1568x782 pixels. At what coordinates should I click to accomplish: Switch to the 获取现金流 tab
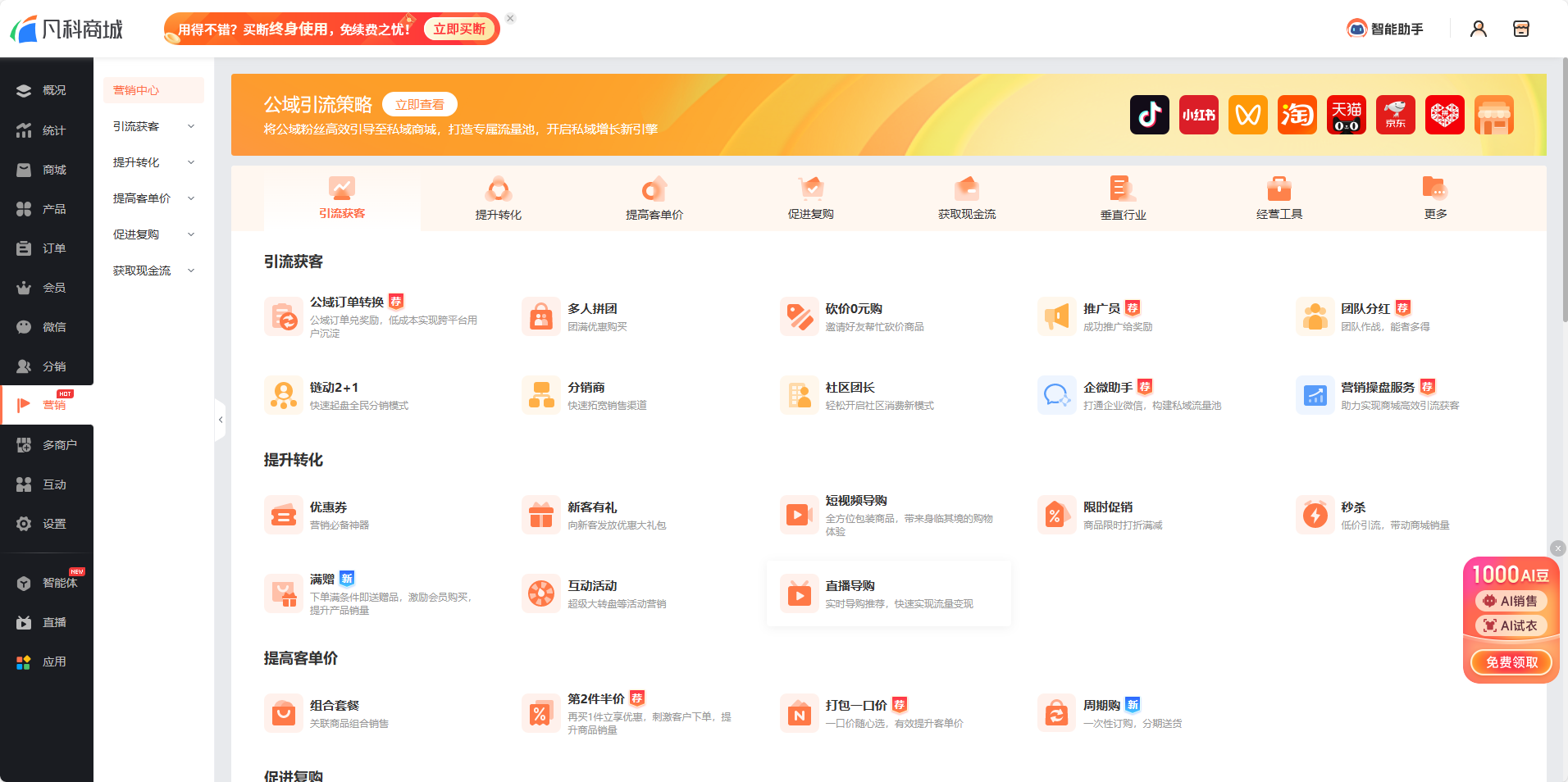click(x=967, y=198)
